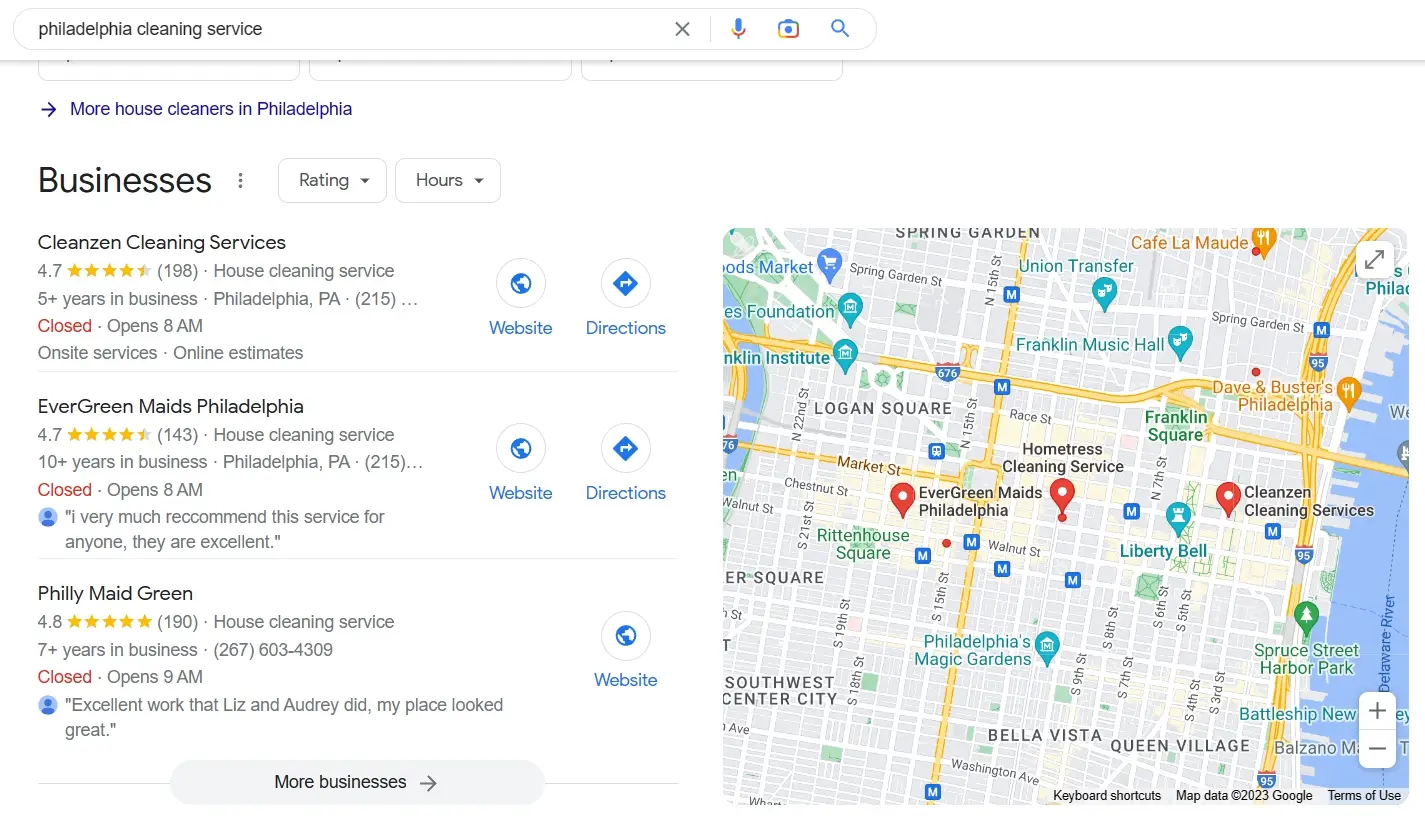Select the Hometress Cleaning Service map pin
1425x831 pixels.
point(1062,496)
